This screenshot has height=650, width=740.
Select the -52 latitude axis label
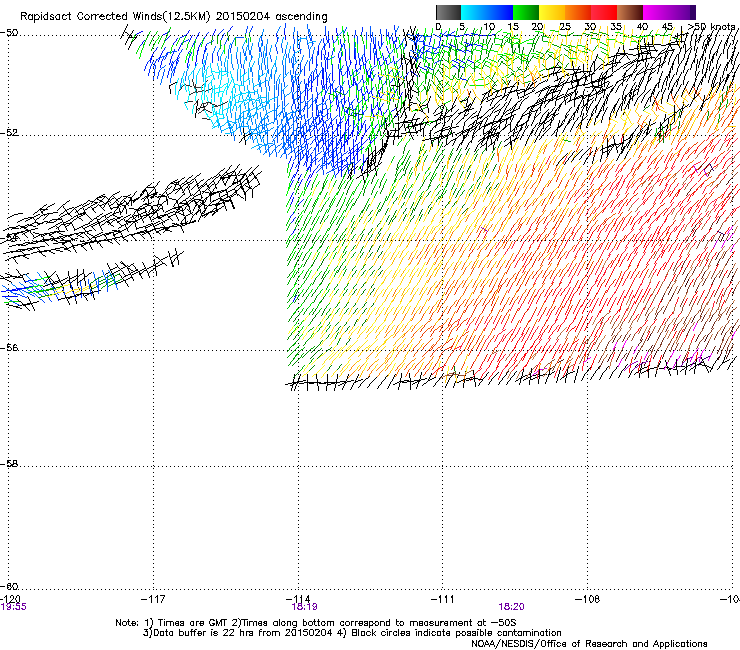(x=9, y=133)
